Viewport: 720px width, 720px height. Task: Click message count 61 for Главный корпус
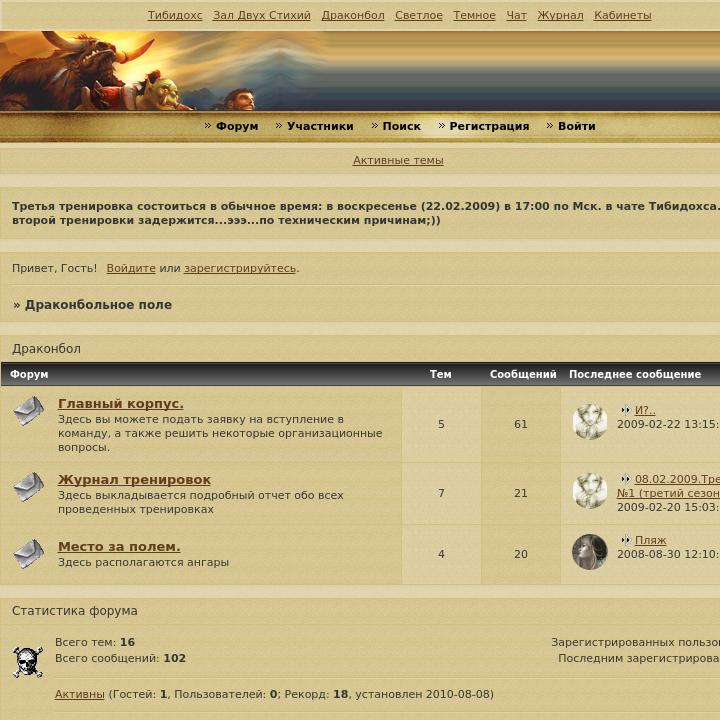pos(521,424)
